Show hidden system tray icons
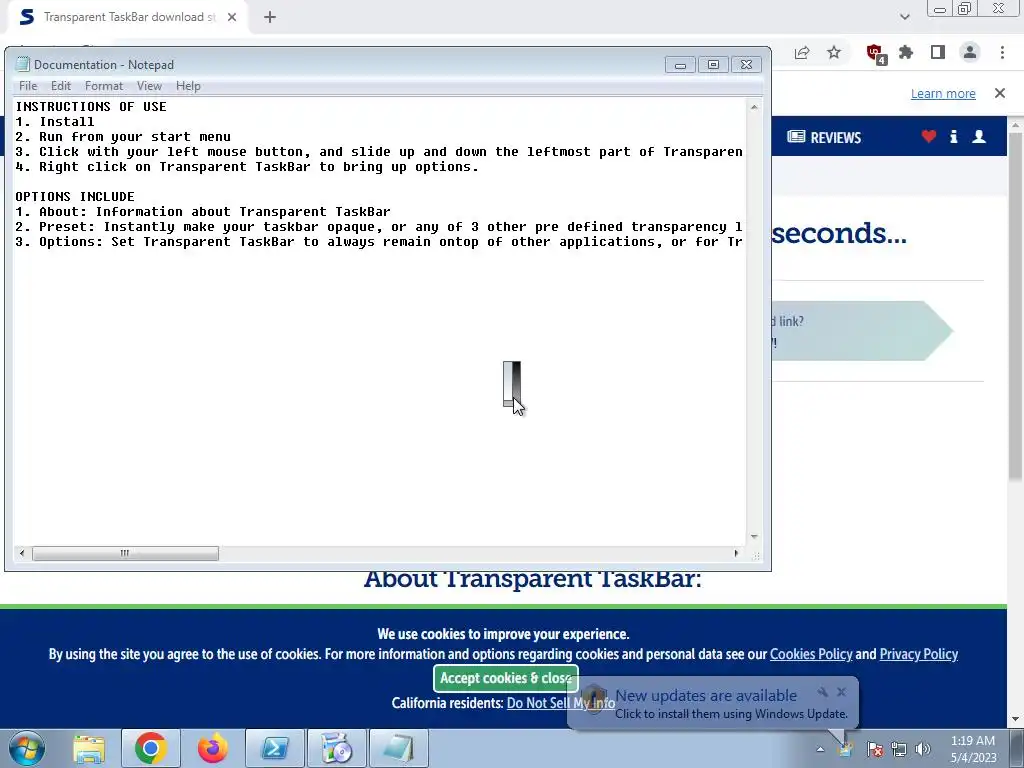 (820, 749)
